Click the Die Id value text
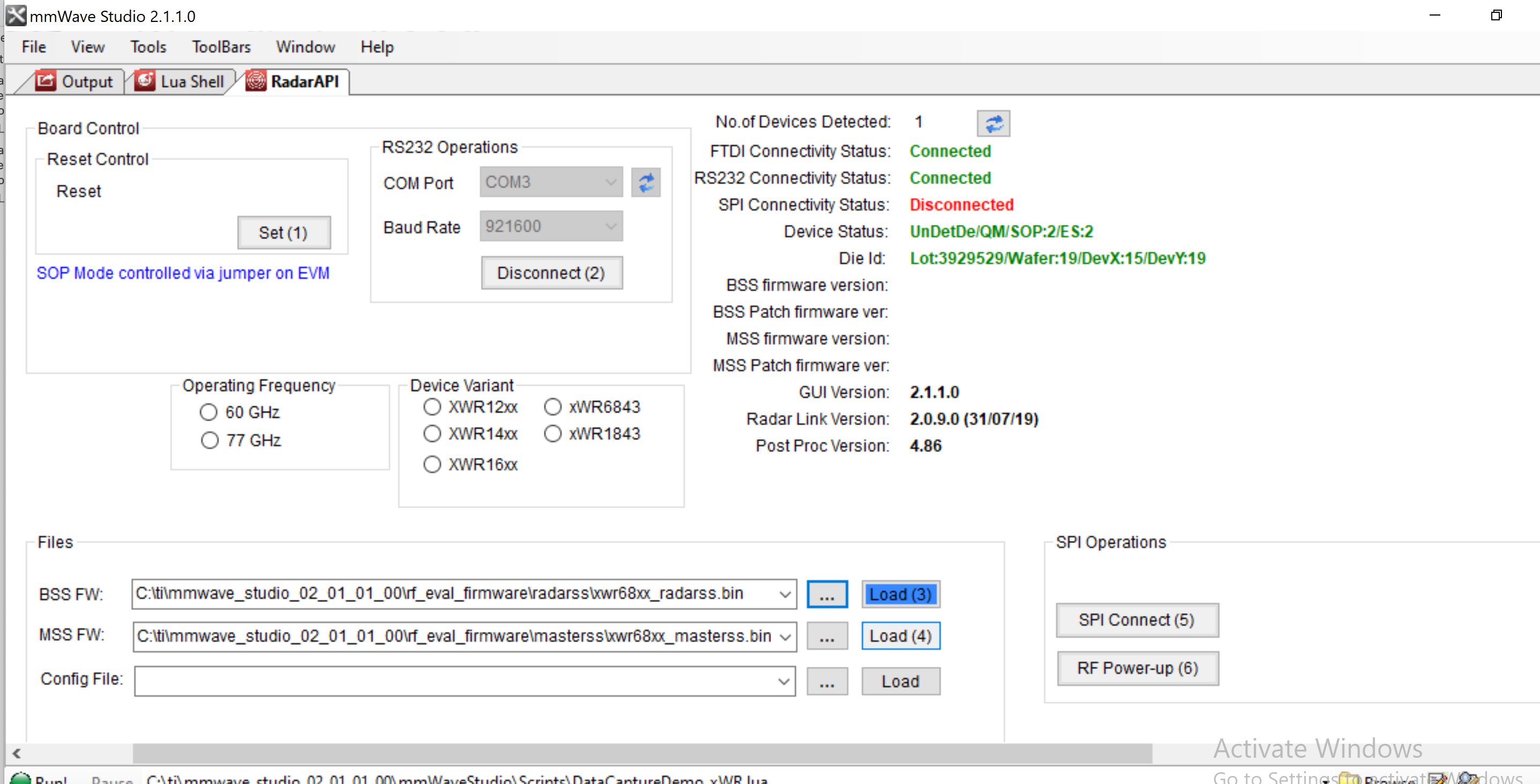Image resolution: width=1540 pixels, height=784 pixels. pyautogui.click(x=1058, y=259)
